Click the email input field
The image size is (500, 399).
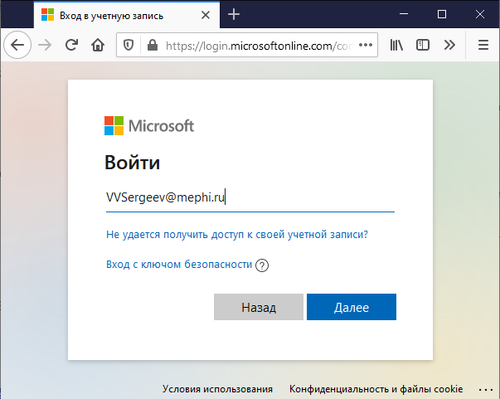click(x=250, y=198)
